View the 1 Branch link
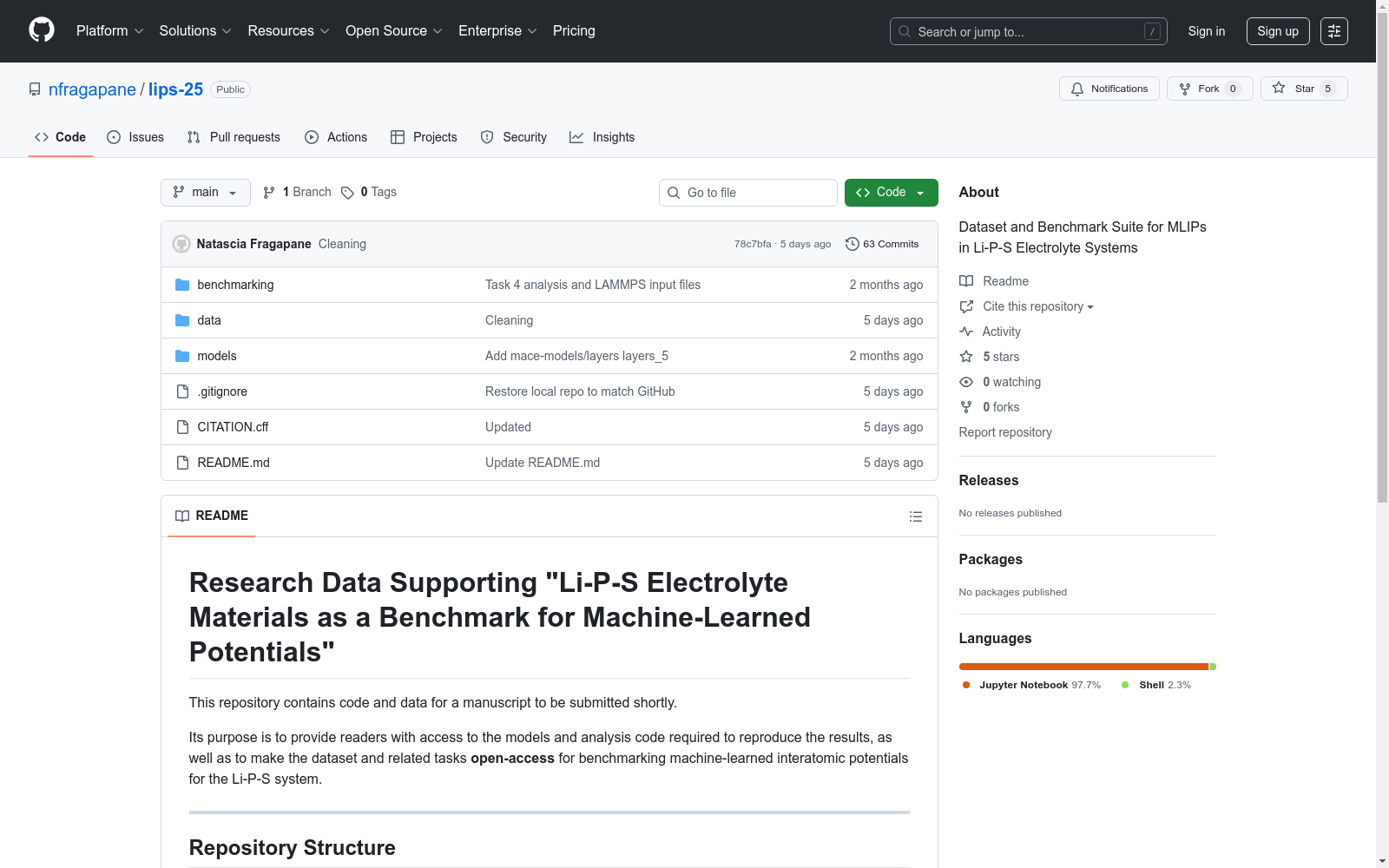The width and height of the screenshot is (1389, 868). pos(297,193)
